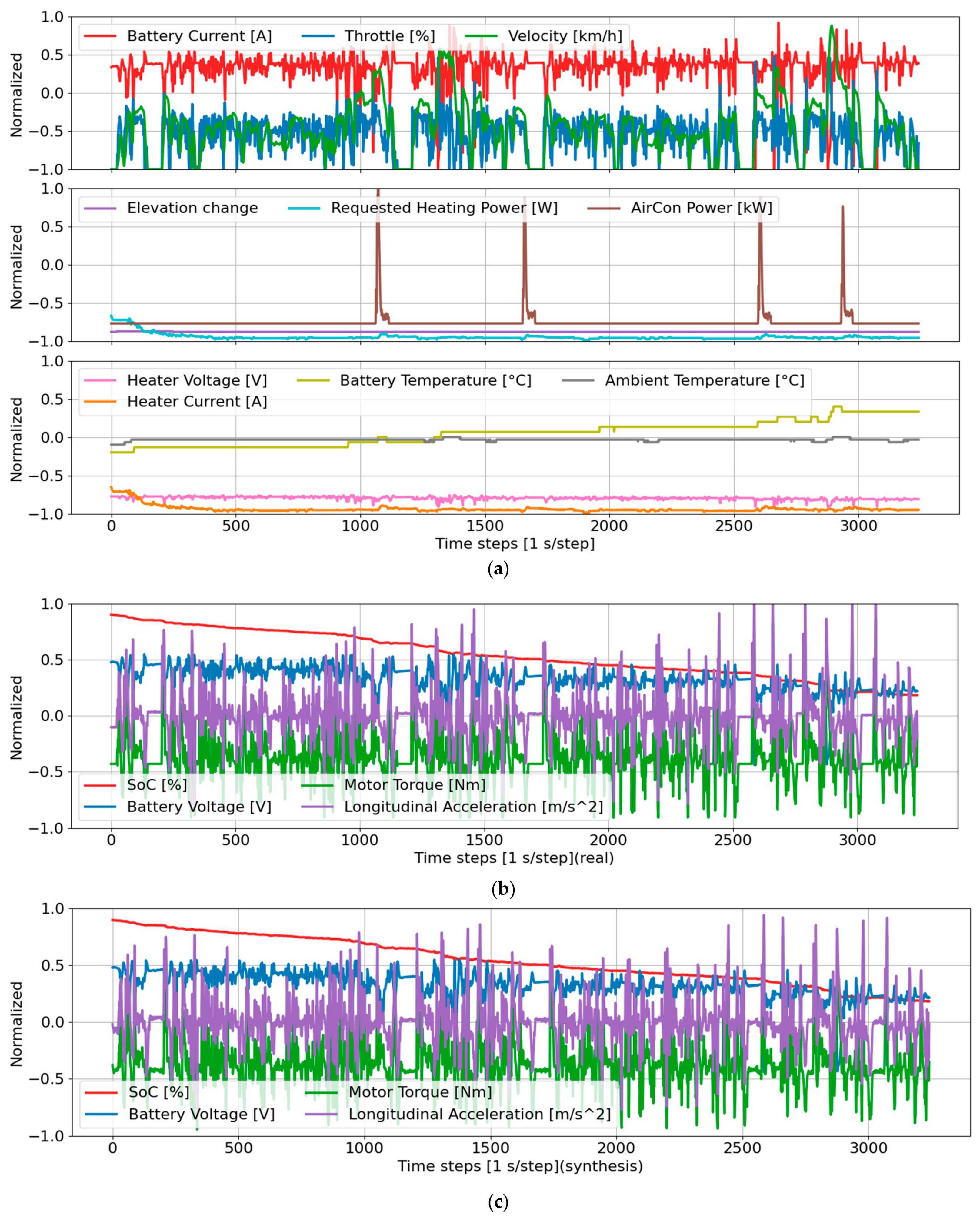The width and height of the screenshot is (980, 1220).
Task: Click the green Velocity legend line swatch
Action: point(481,36)
